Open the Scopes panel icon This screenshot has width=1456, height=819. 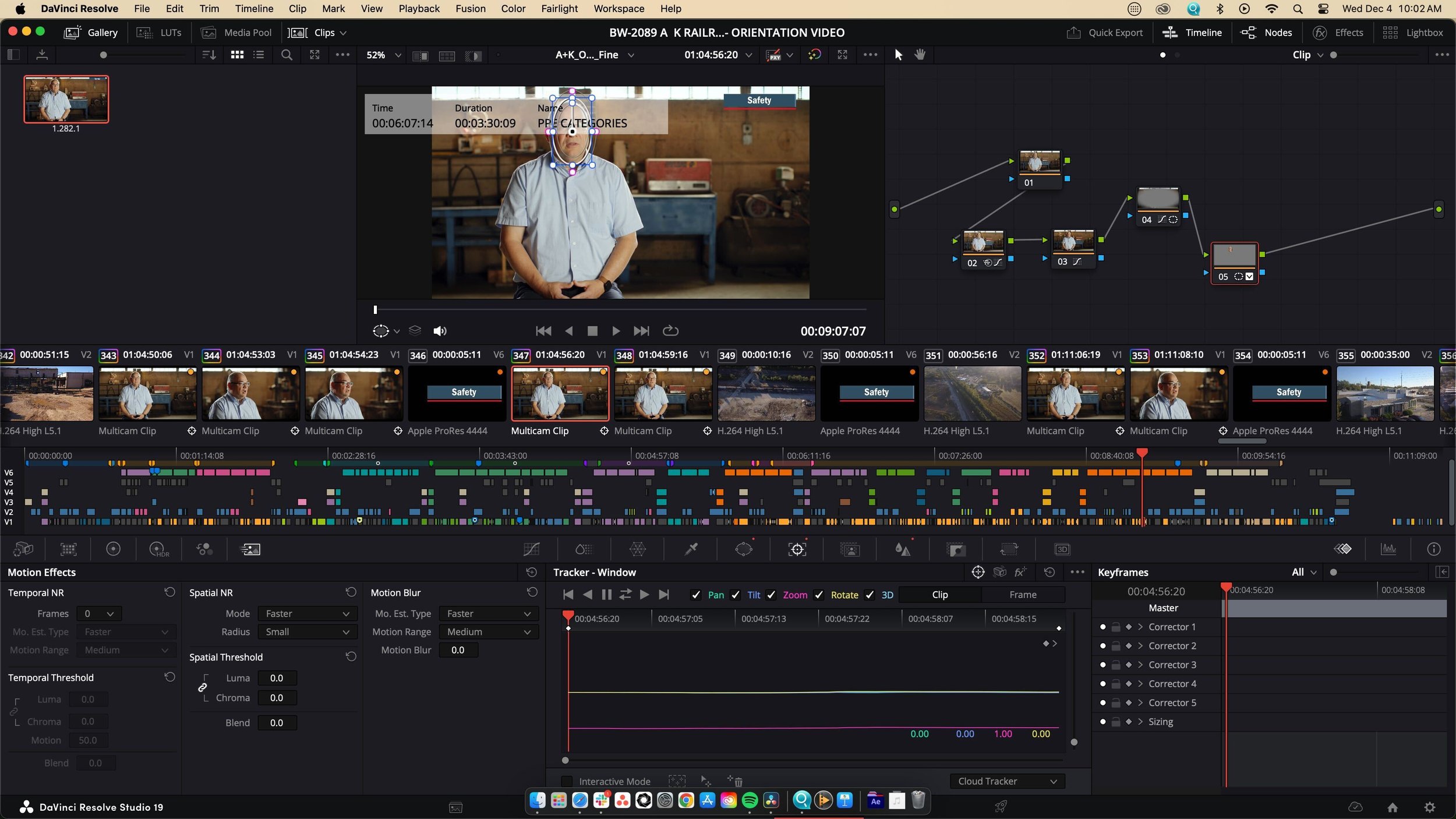1388,549
